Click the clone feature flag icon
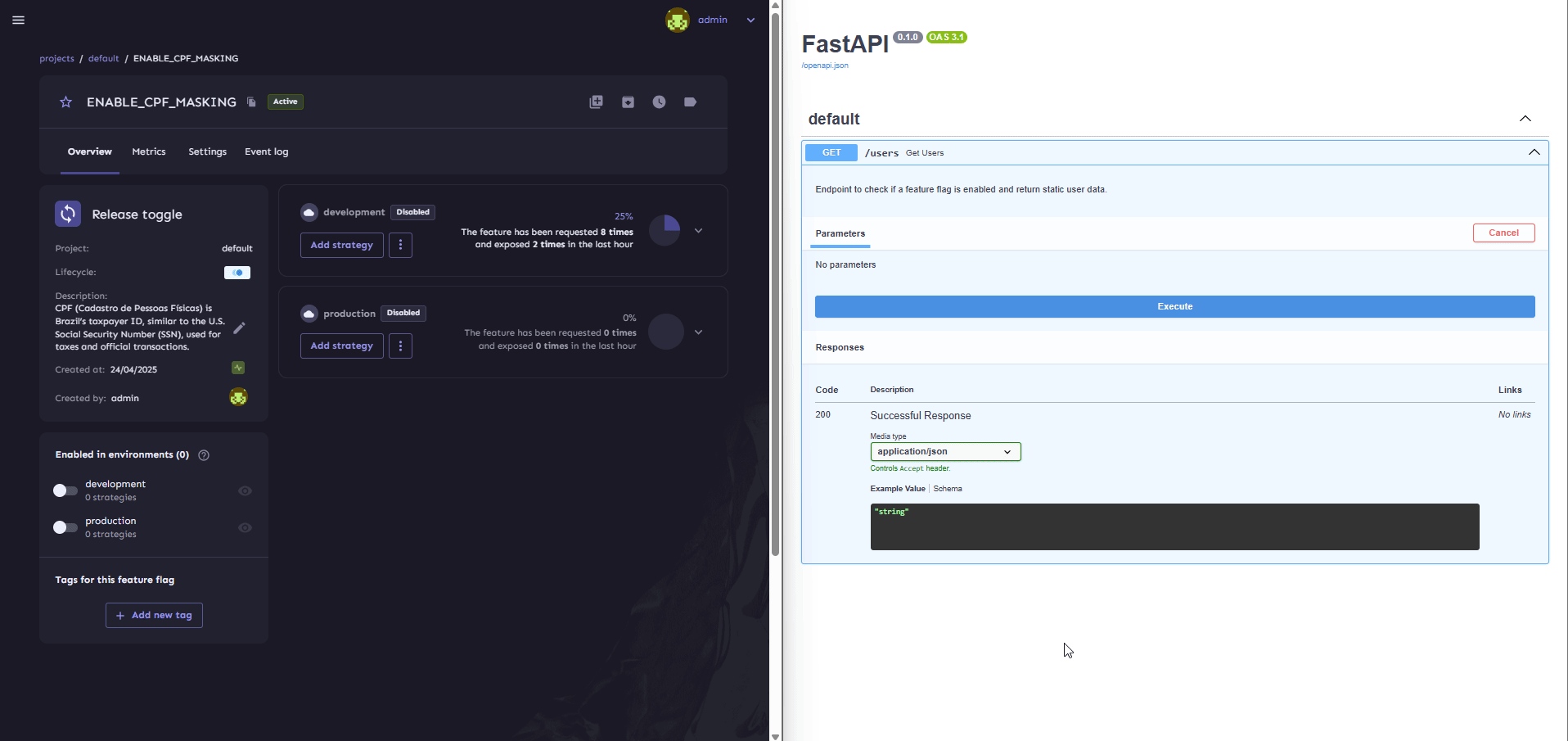1568x741 pixels. point(596,102)
